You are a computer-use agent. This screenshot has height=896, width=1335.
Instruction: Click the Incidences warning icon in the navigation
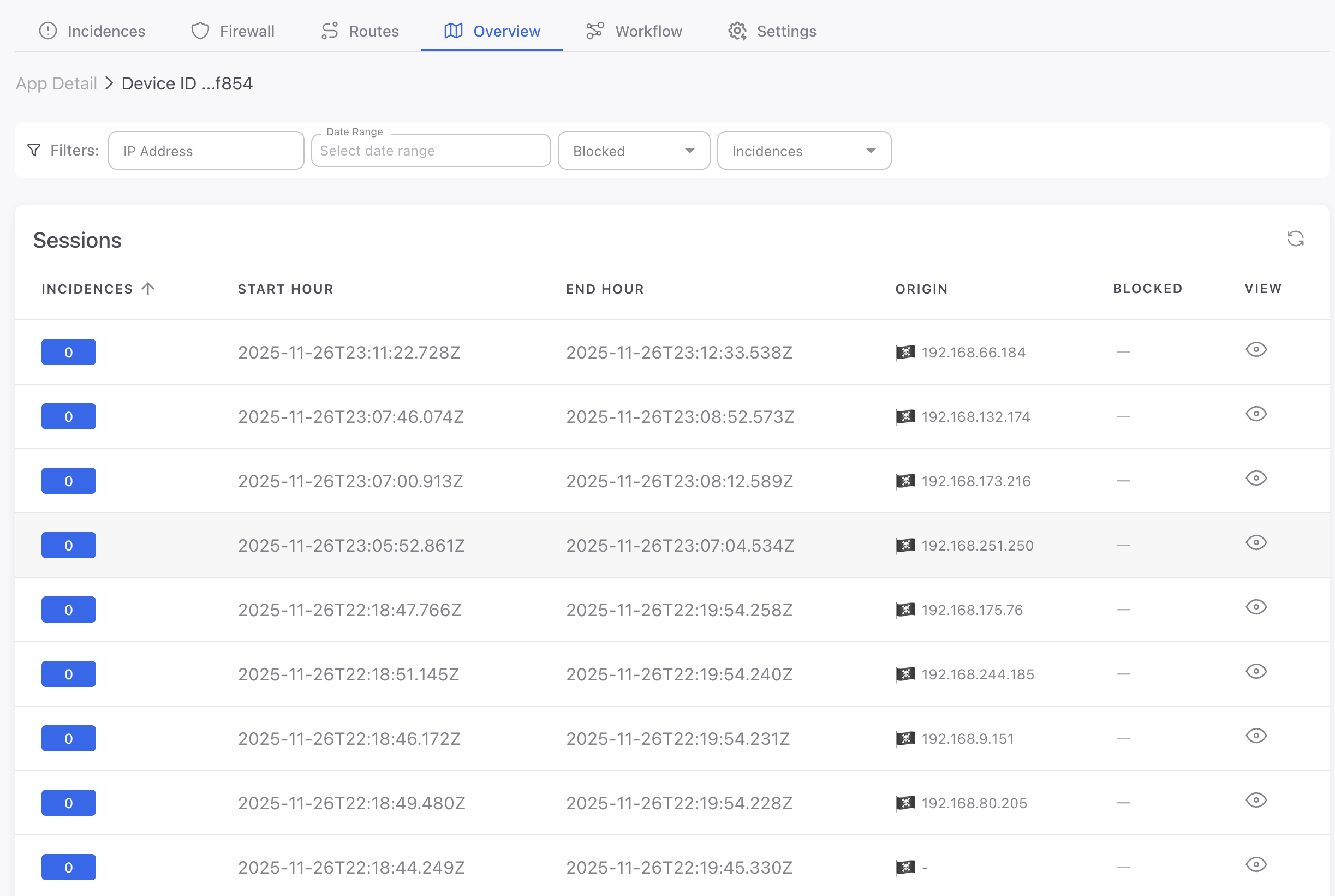(48, 31)
